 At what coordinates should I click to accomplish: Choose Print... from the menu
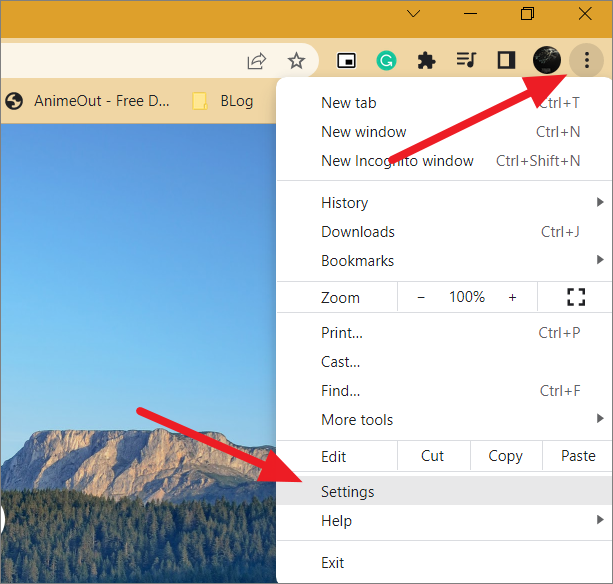444,333
